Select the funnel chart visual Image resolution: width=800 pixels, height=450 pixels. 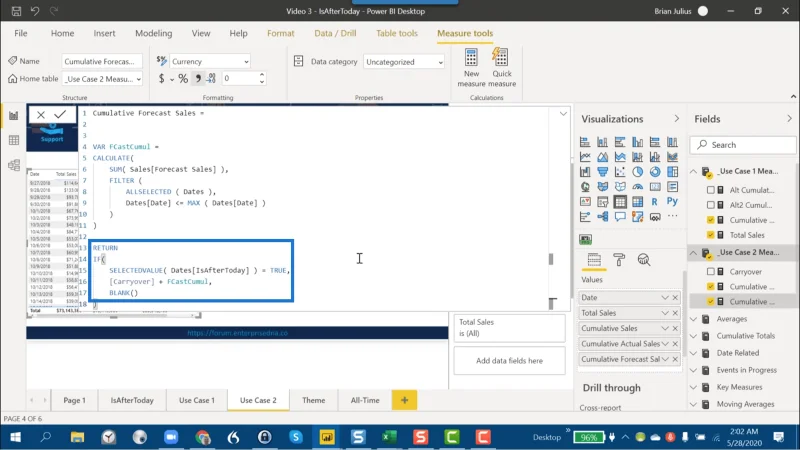pos(603,172)
